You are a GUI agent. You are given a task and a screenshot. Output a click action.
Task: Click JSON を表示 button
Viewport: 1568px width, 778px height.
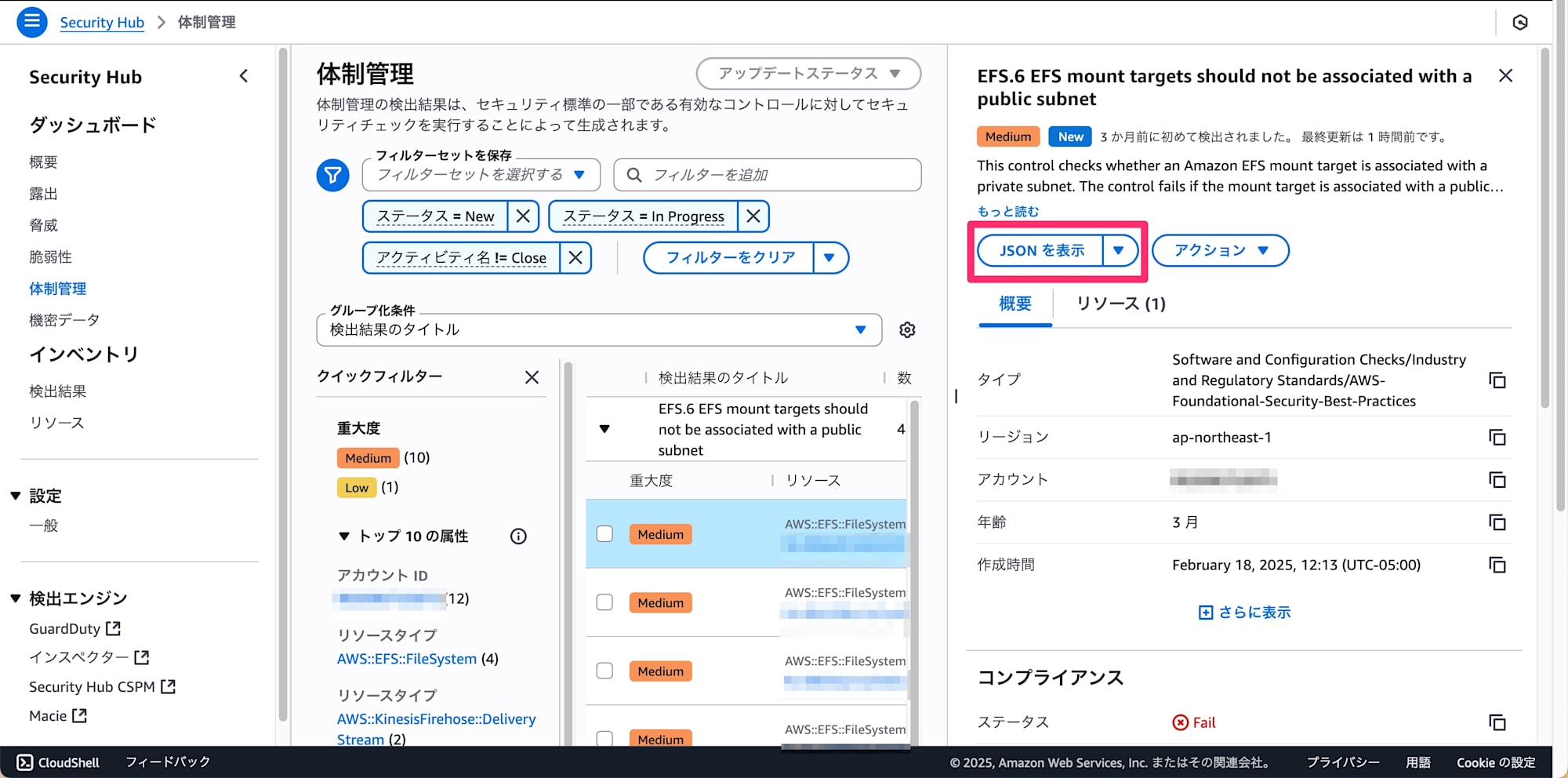(1041, 250)
